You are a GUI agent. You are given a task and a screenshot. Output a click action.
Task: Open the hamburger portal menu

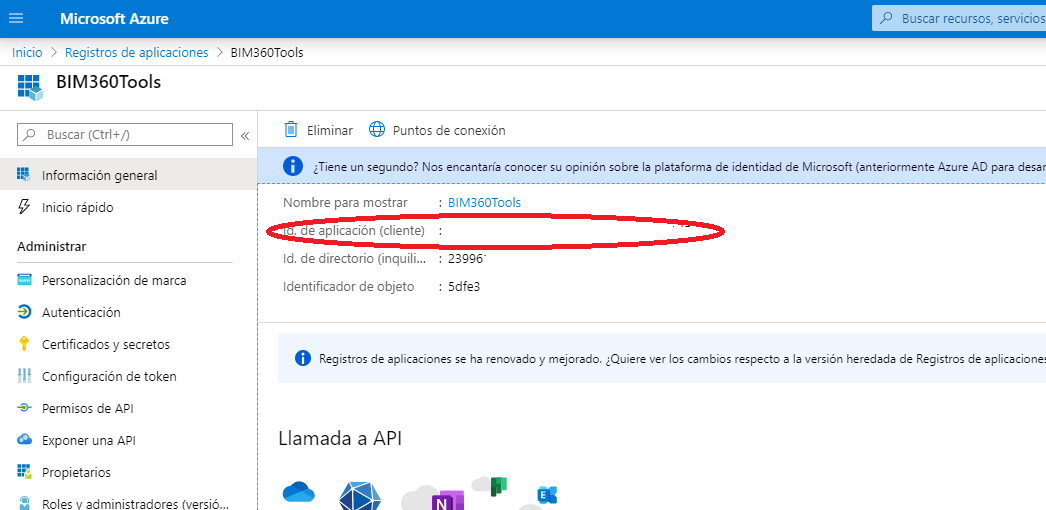point(15,18)
